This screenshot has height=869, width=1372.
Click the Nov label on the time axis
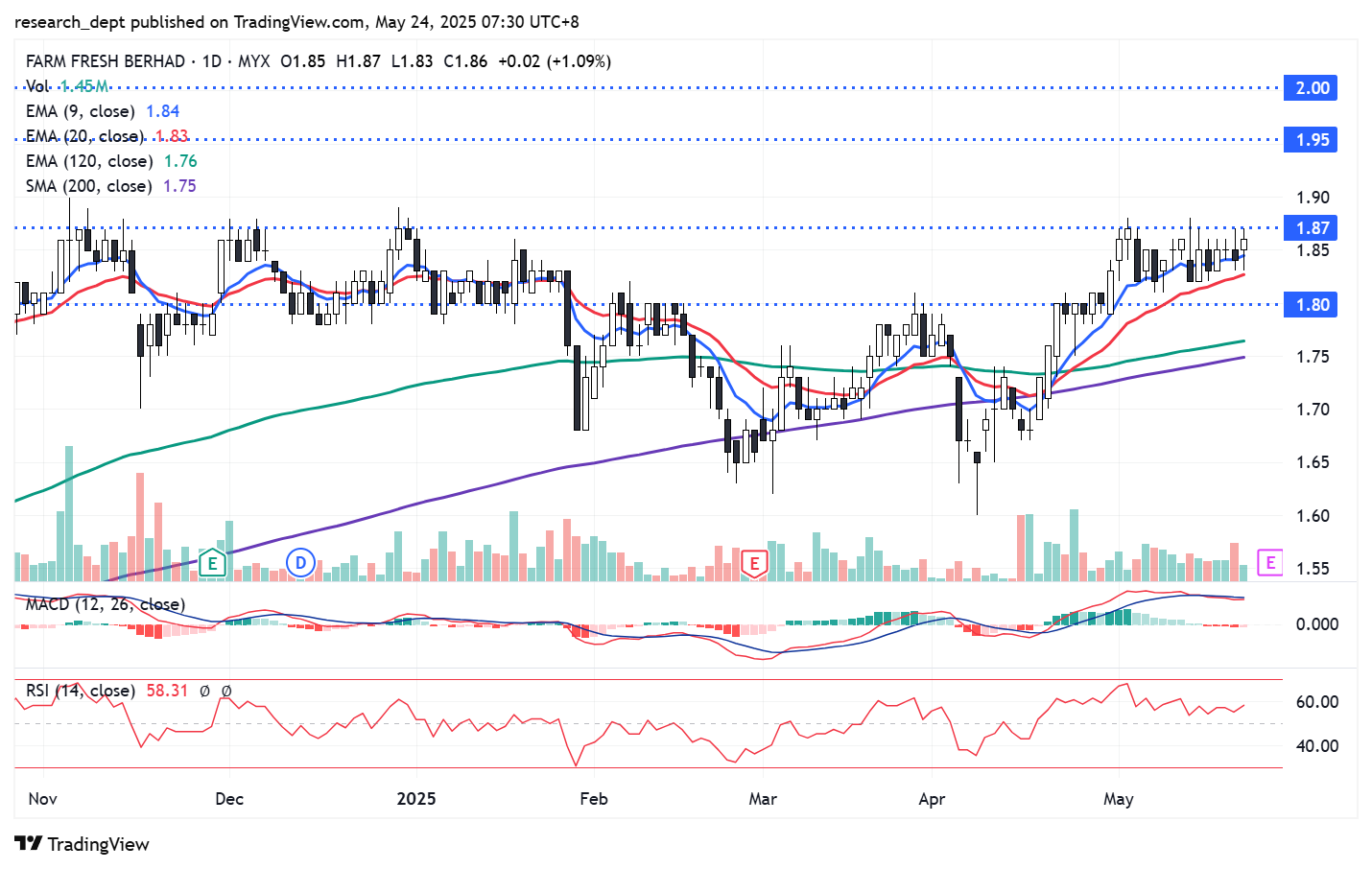click(42, 799)
